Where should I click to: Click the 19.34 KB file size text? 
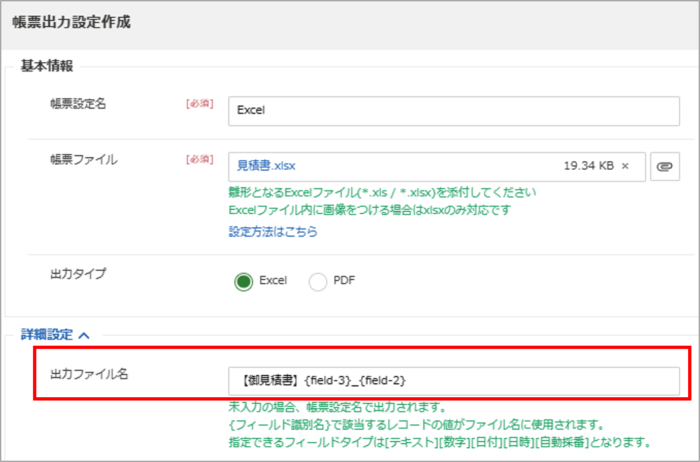coord(588,166)
